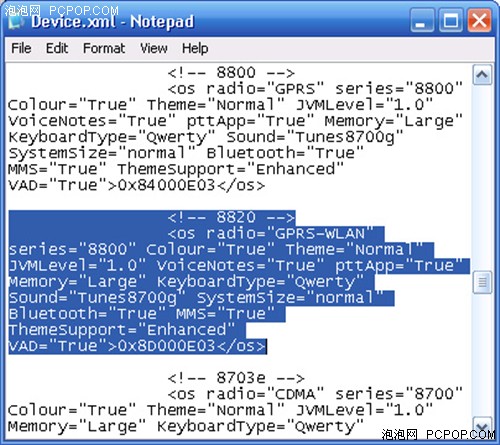Click the 8703e comment line
The height and width of the screenshot is (445, 500).
(236, 378)
